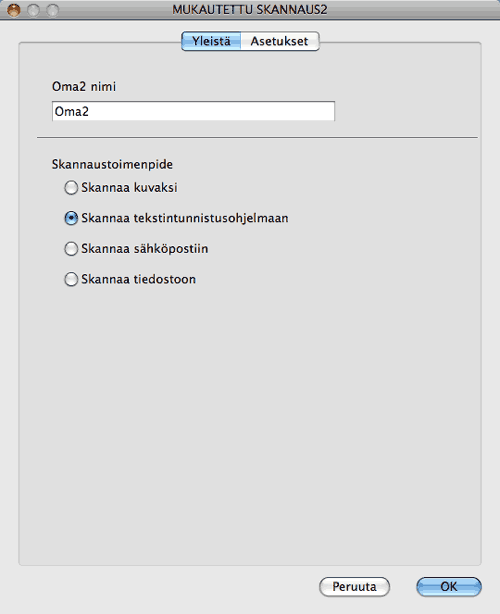Click the MUKAUTETTU SKANNAUS2 title text
Viewport: 500px width, 614px height.
tap(250, 9)
